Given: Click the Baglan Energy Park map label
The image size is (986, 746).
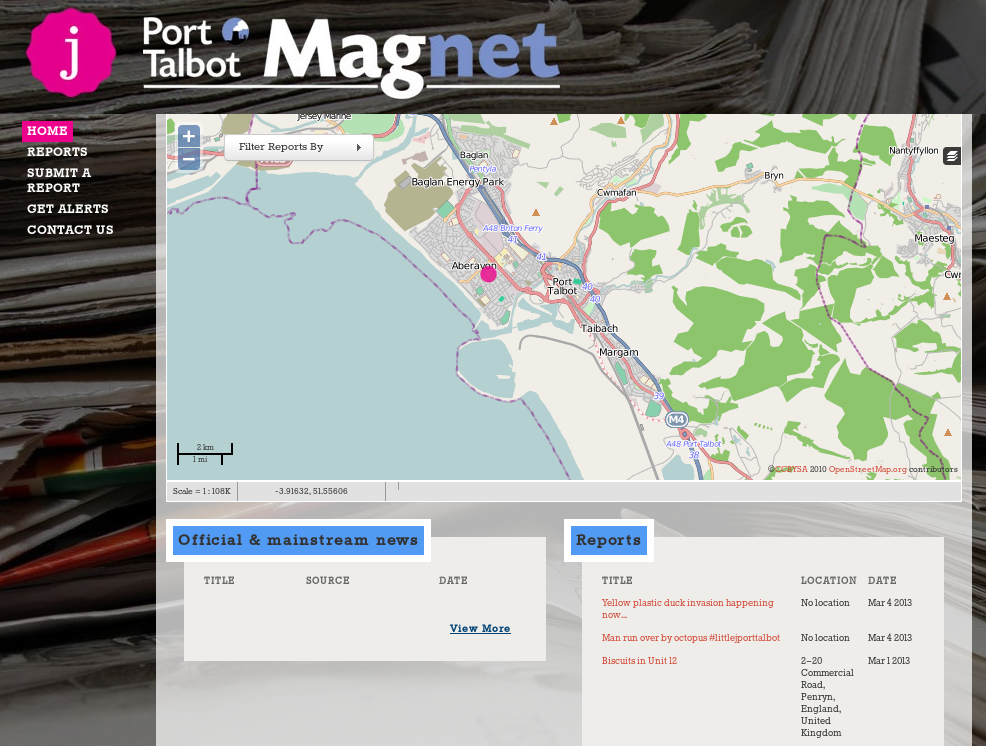Looking at the screenshot, I should (458, 182).
